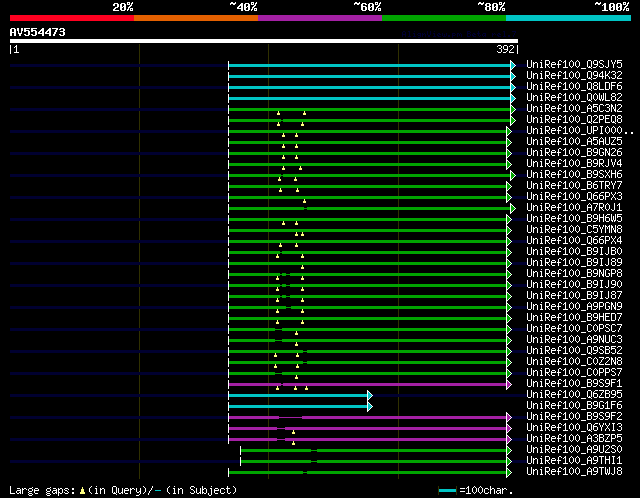Viewport: 640px width, 498px height.
Task: Click the cyan arrowhead ending the B9G1F6 alignment
Action: (x=370, y=407)
